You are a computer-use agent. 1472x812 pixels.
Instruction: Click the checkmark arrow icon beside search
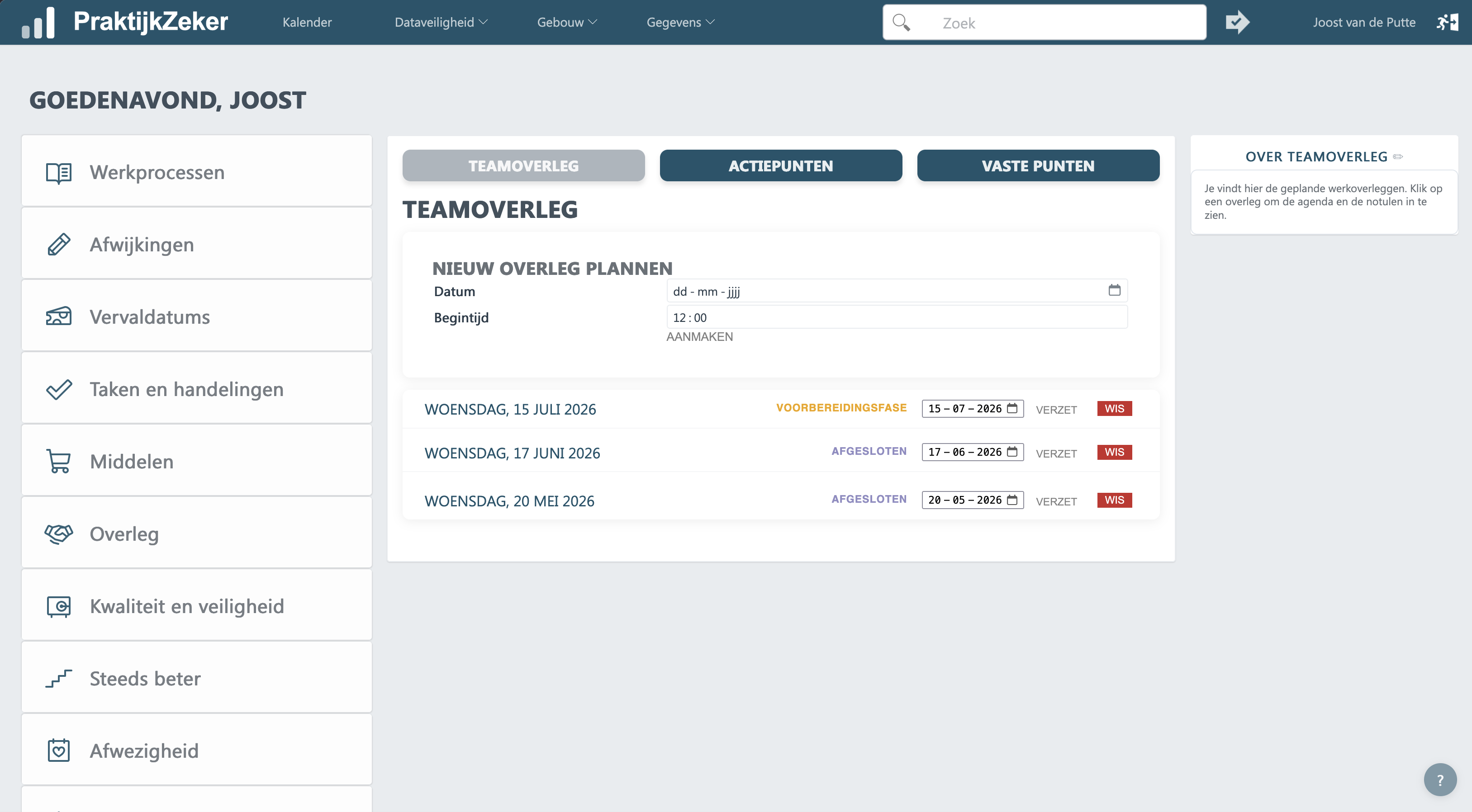pos(1237,22)
